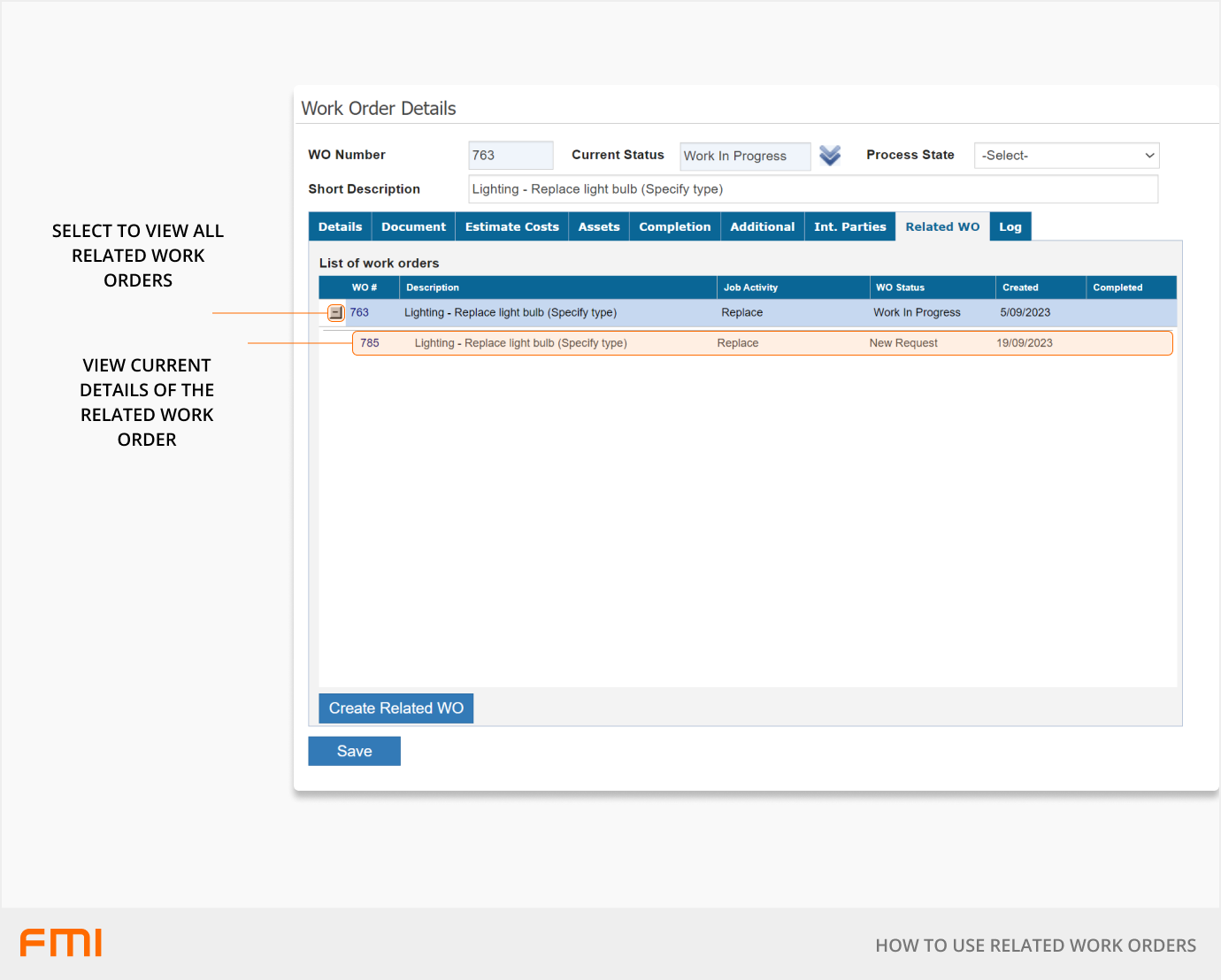The image size is (1221, 980).
Task: Click the Current Status field
Action: tap(744, 157)
